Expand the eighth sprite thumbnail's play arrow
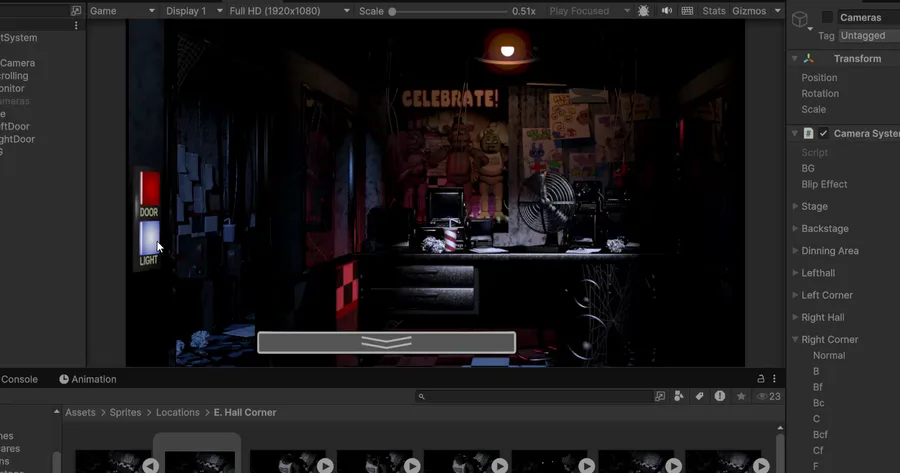 pos(761,466)
